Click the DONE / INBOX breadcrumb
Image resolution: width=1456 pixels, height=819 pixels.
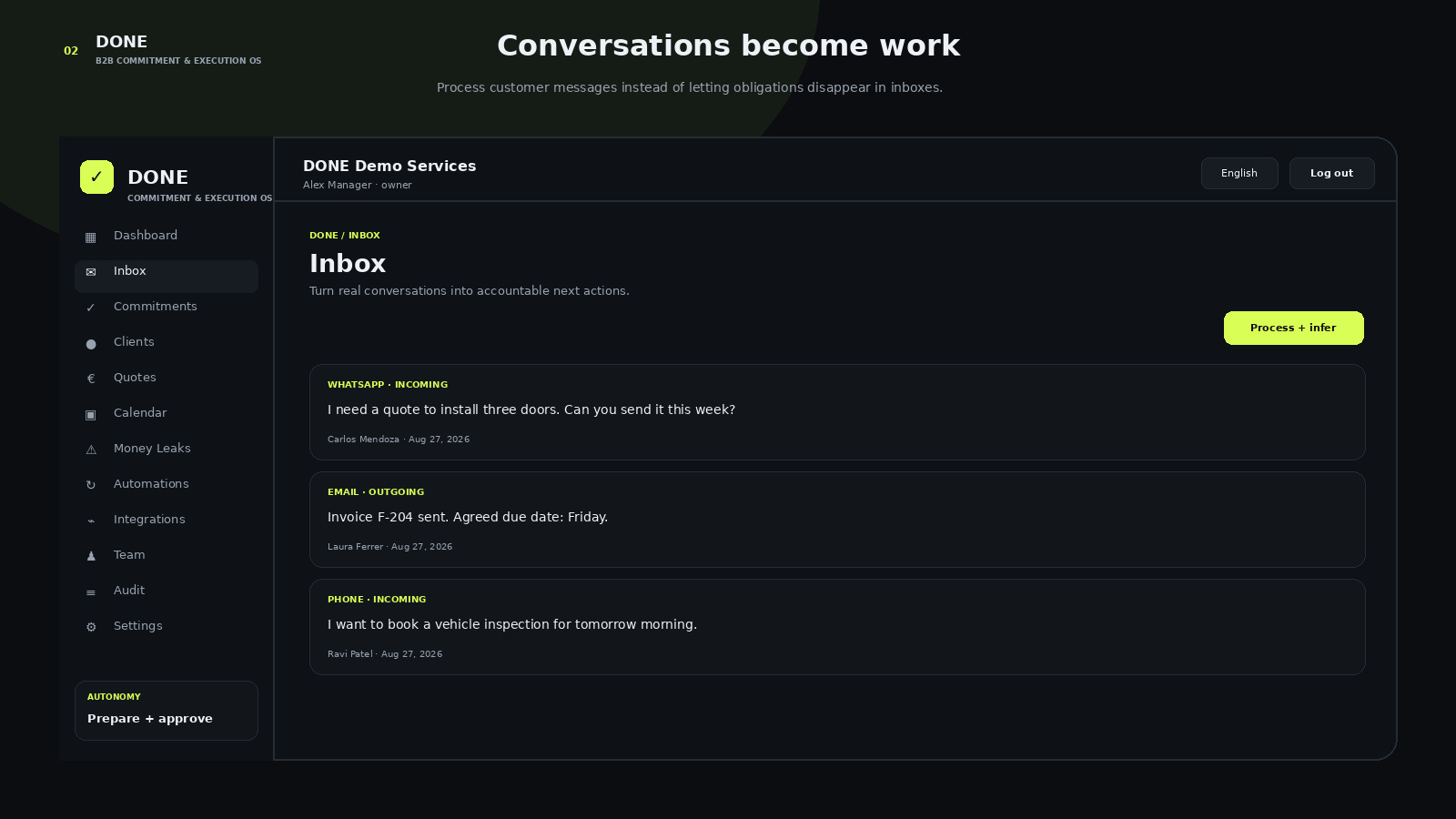[345, 236]
